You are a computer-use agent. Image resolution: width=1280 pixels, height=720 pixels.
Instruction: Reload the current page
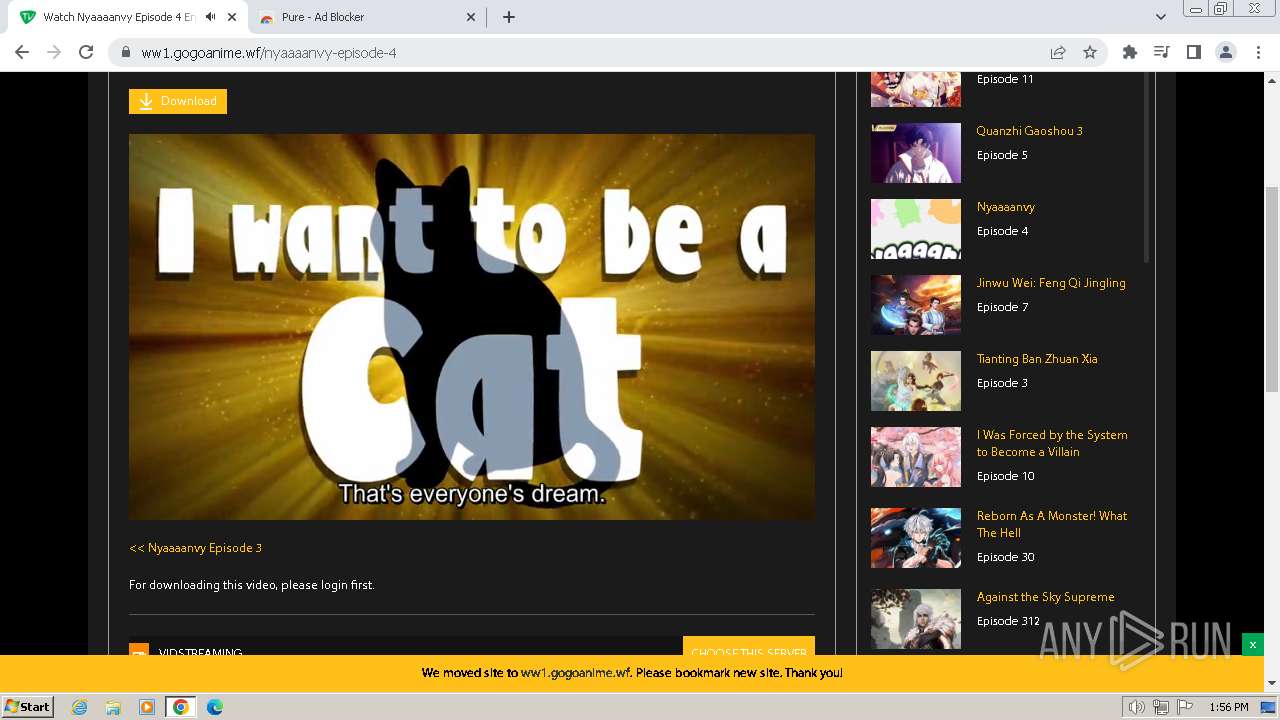pyautogui.click(x=86, y=52)
